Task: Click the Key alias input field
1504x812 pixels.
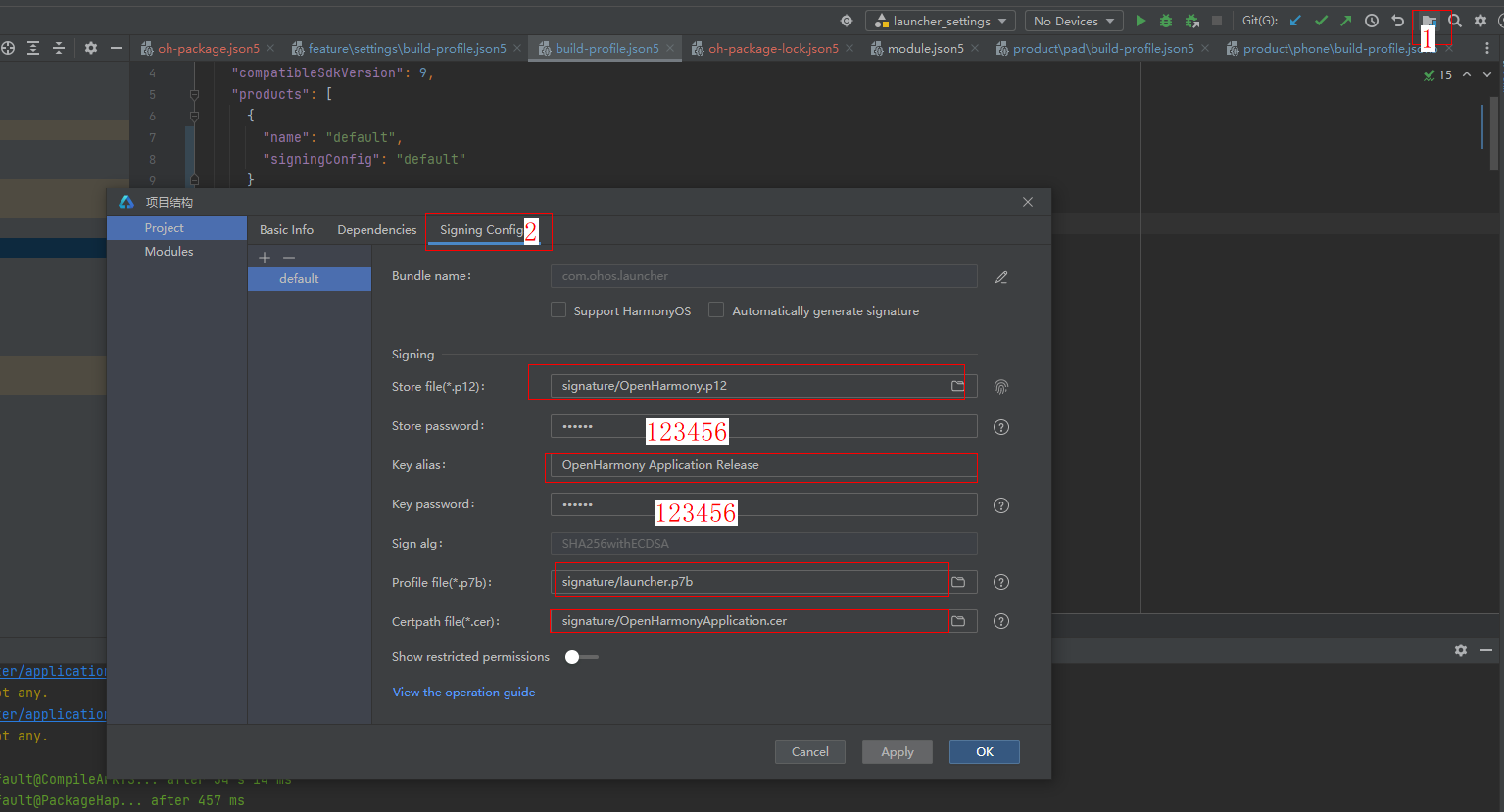Action: 762,465
